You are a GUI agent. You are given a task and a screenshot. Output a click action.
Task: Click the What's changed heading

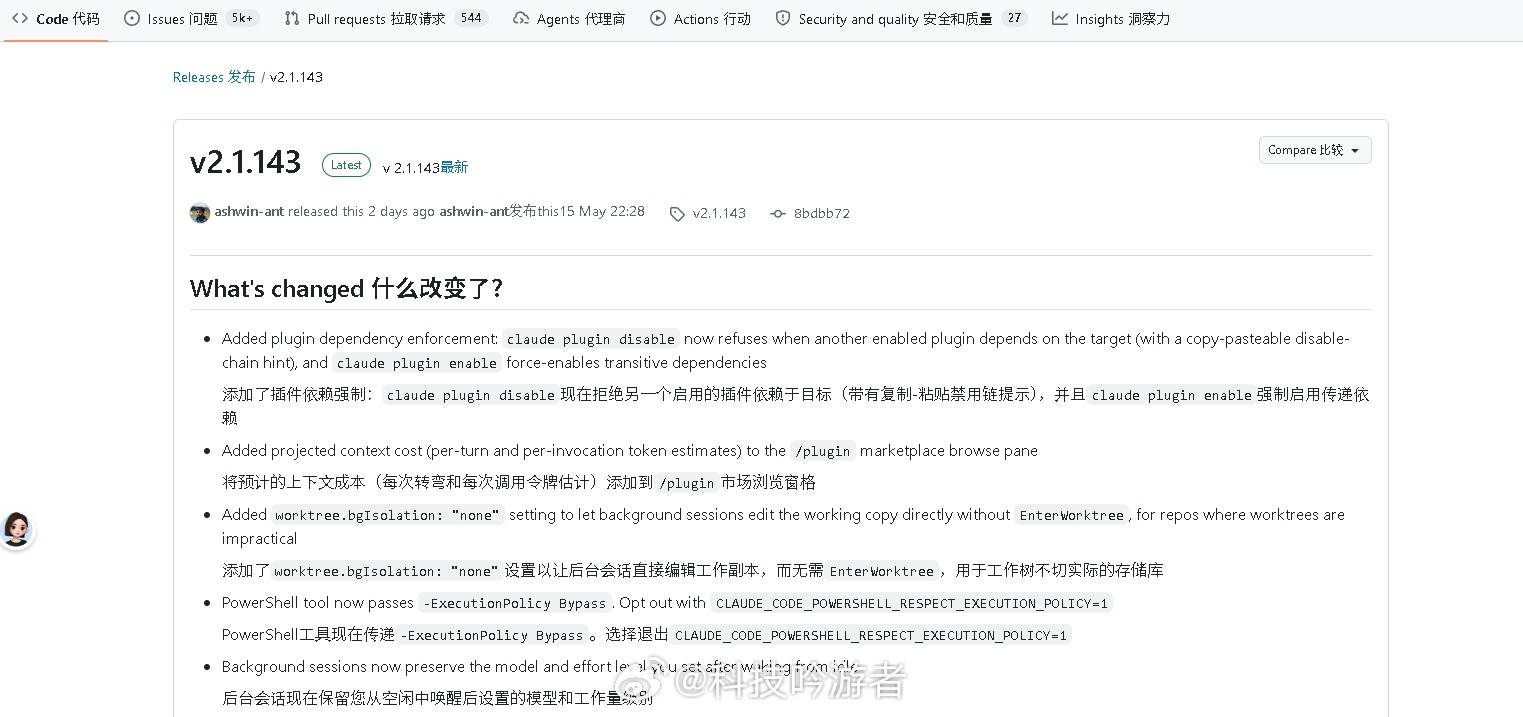[x=346, y=289]
